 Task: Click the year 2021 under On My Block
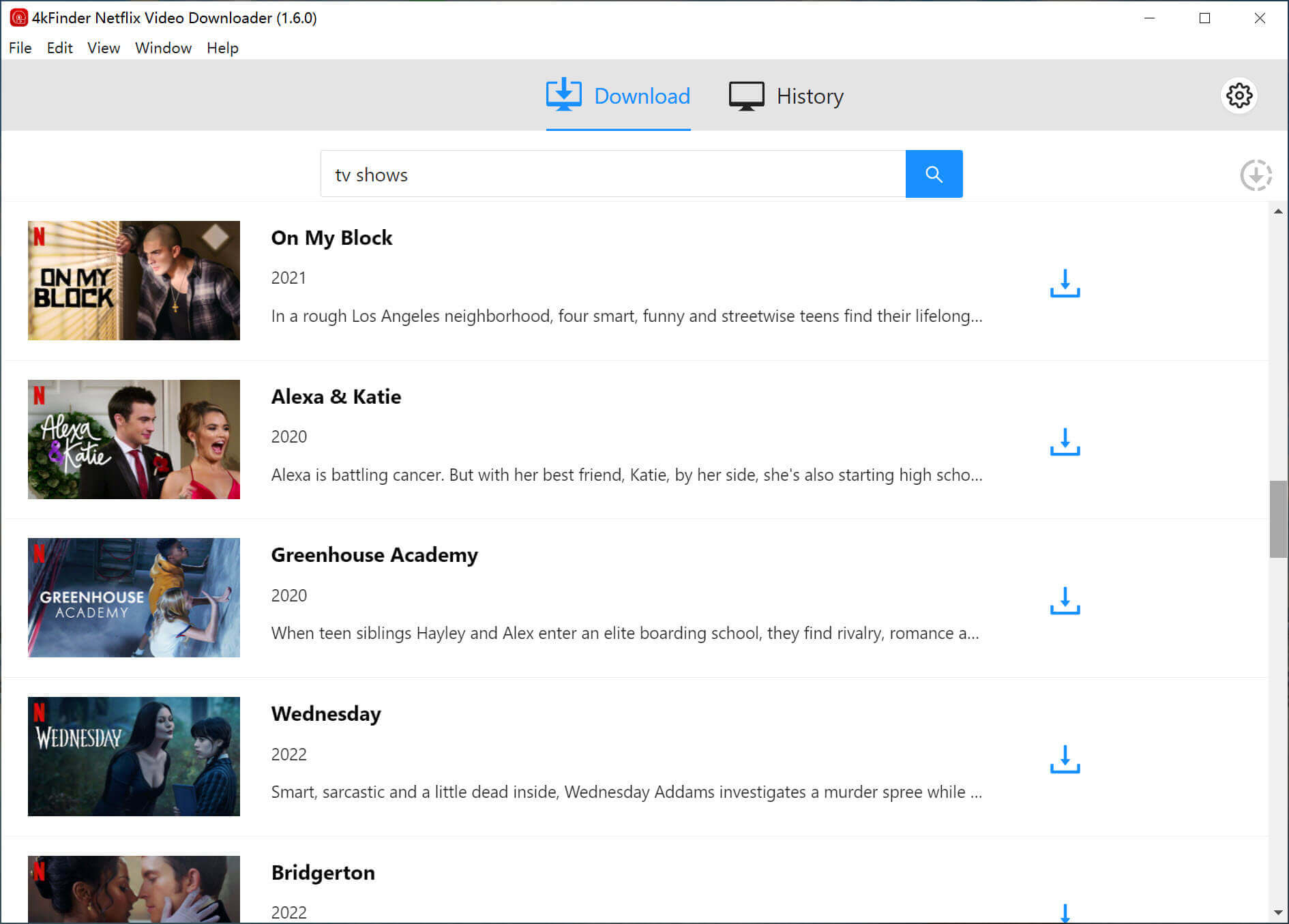point(288,278)
